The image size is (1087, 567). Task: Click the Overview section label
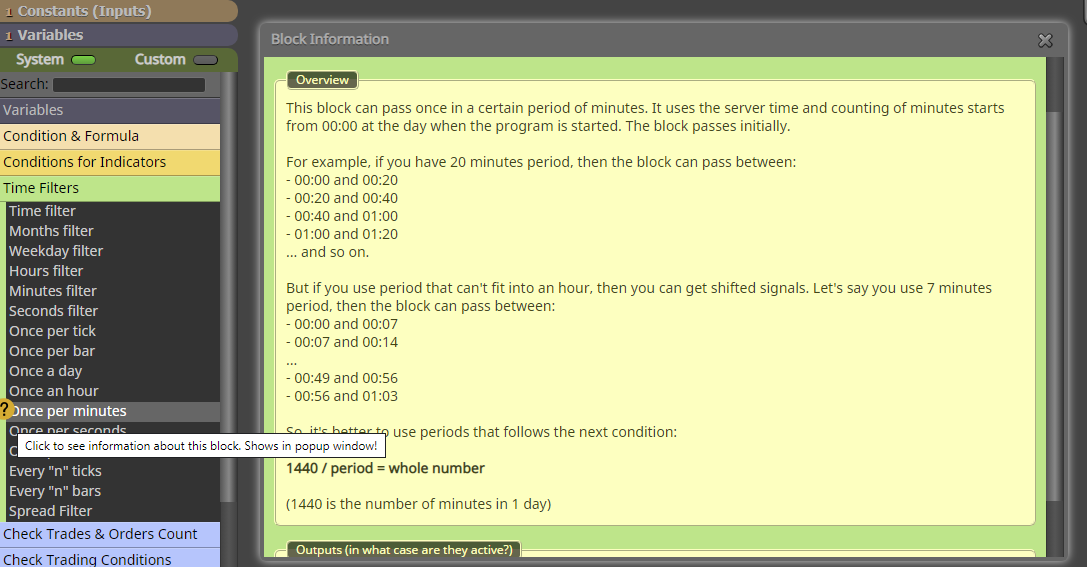click(322, 80)
